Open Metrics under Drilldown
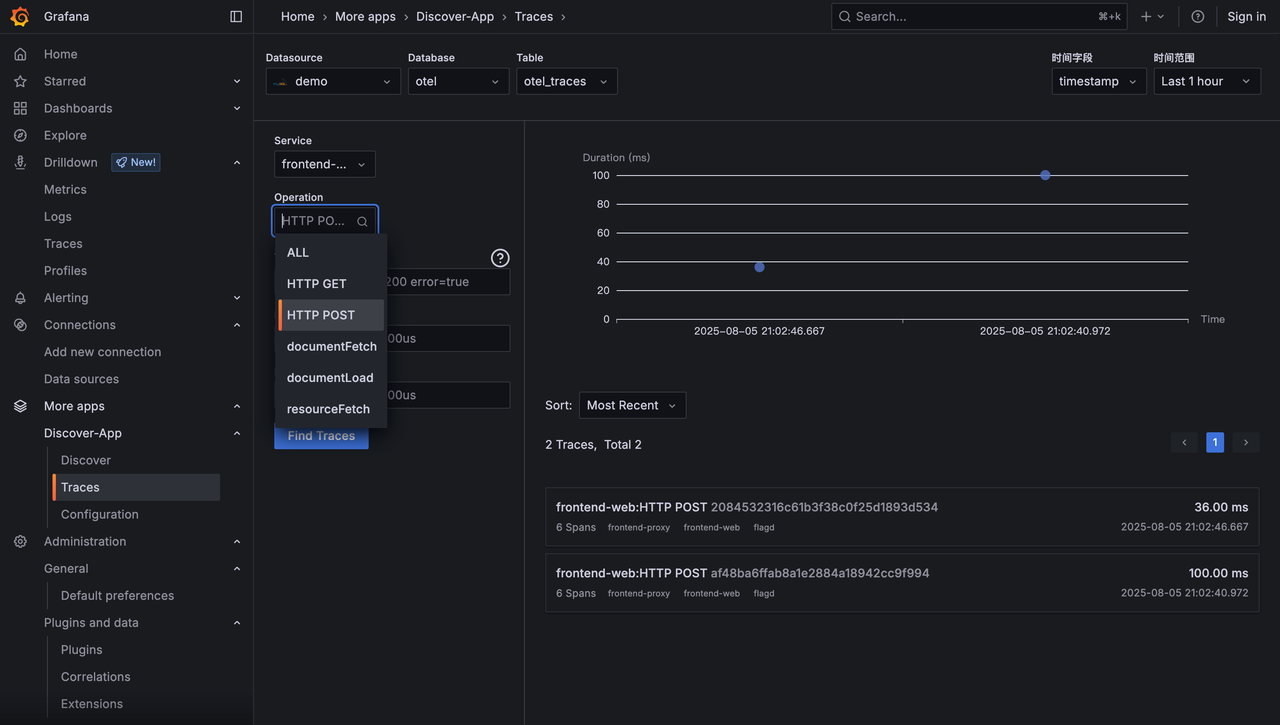Image resolution: width=1280 pixels, height=725 pixels. [65, 189]
